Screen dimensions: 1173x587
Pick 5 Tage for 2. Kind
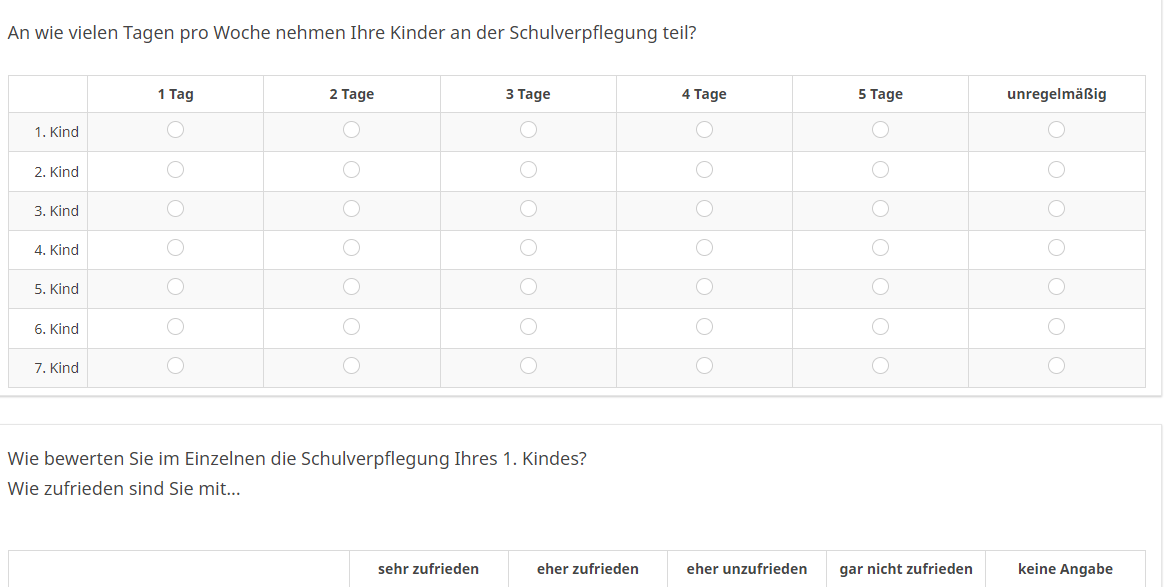[x=880, y=170]
